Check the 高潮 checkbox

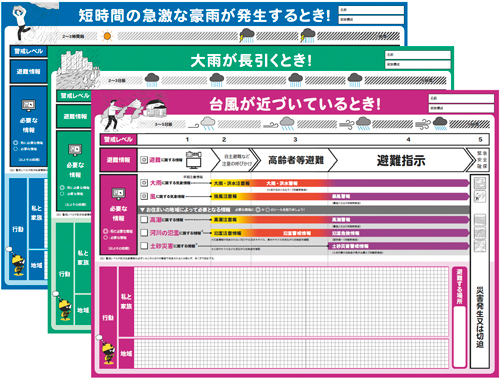(144, 220)
